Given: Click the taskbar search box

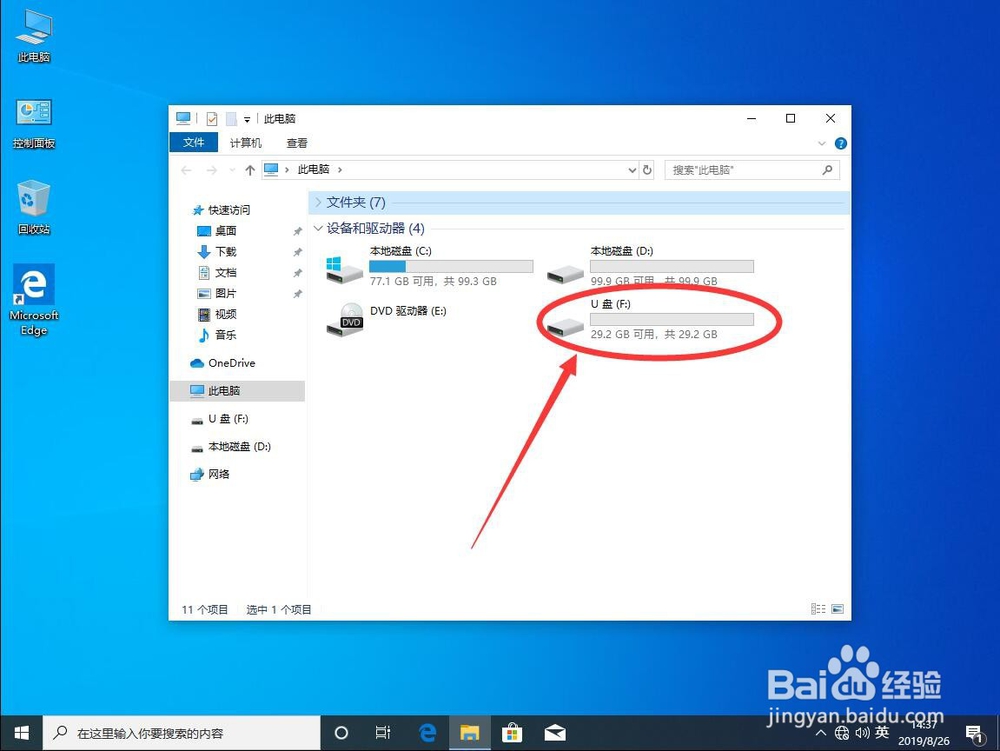Looking at the screenshot, I should (182, 733).
